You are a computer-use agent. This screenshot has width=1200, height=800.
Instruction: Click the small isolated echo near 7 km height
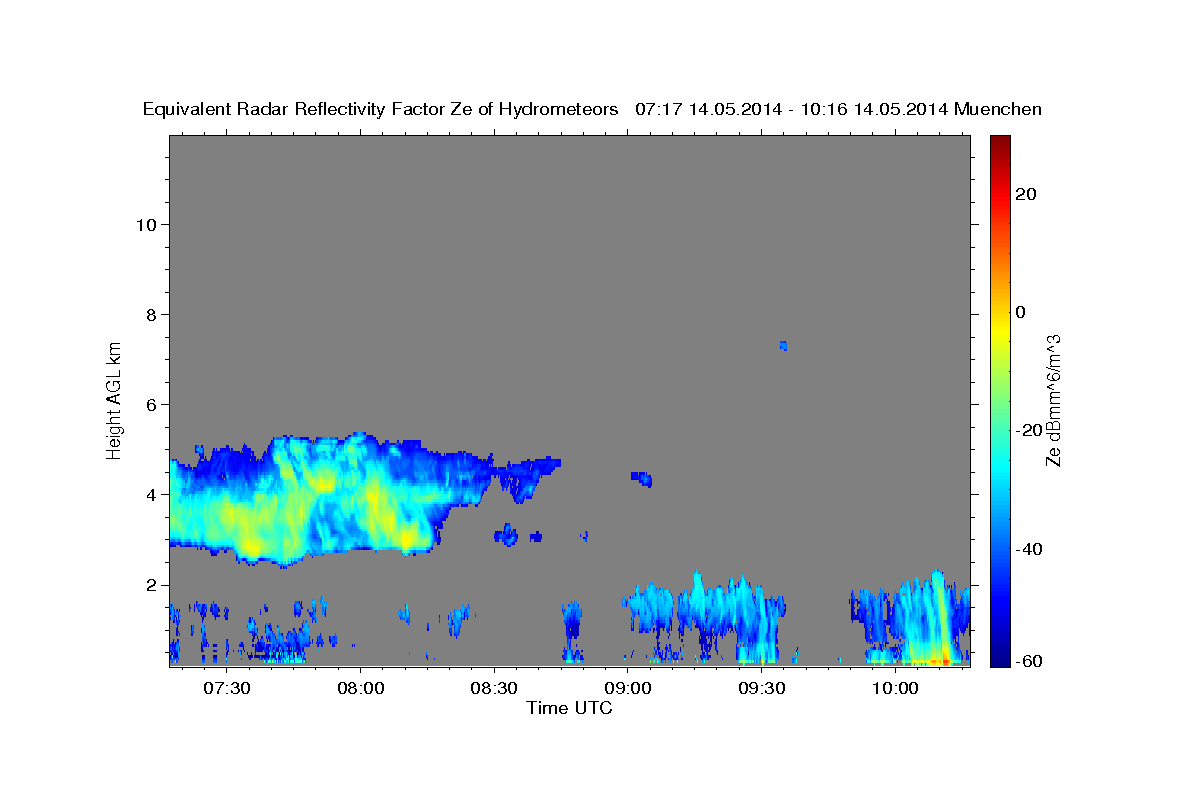coord(783,346)
